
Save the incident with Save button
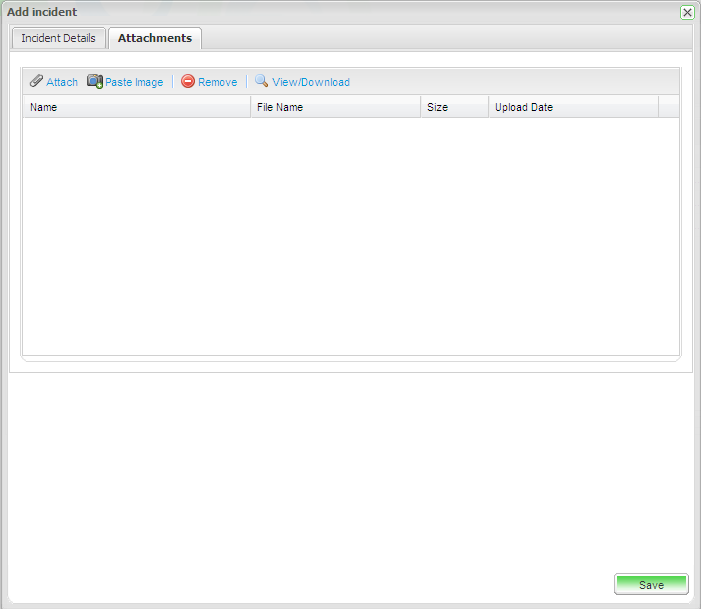[651, 585]
